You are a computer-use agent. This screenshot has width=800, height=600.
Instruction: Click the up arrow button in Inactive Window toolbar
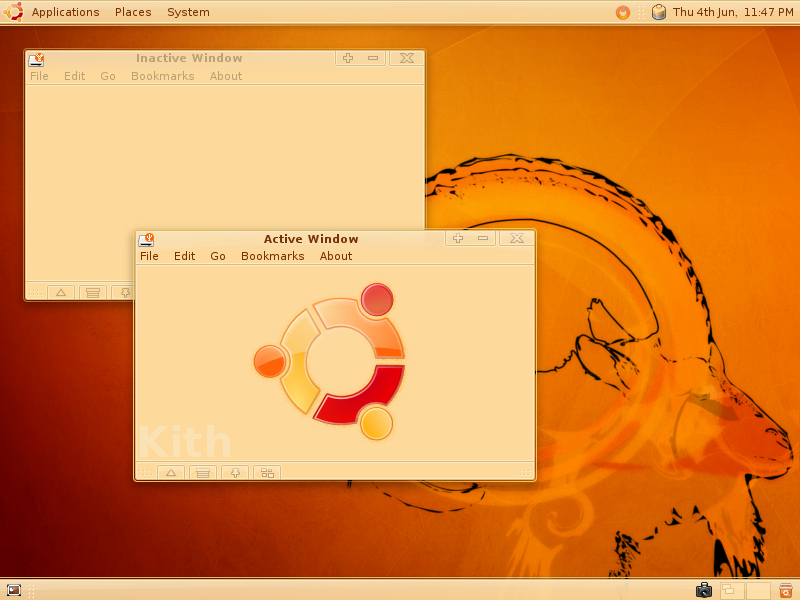[61, 292]
